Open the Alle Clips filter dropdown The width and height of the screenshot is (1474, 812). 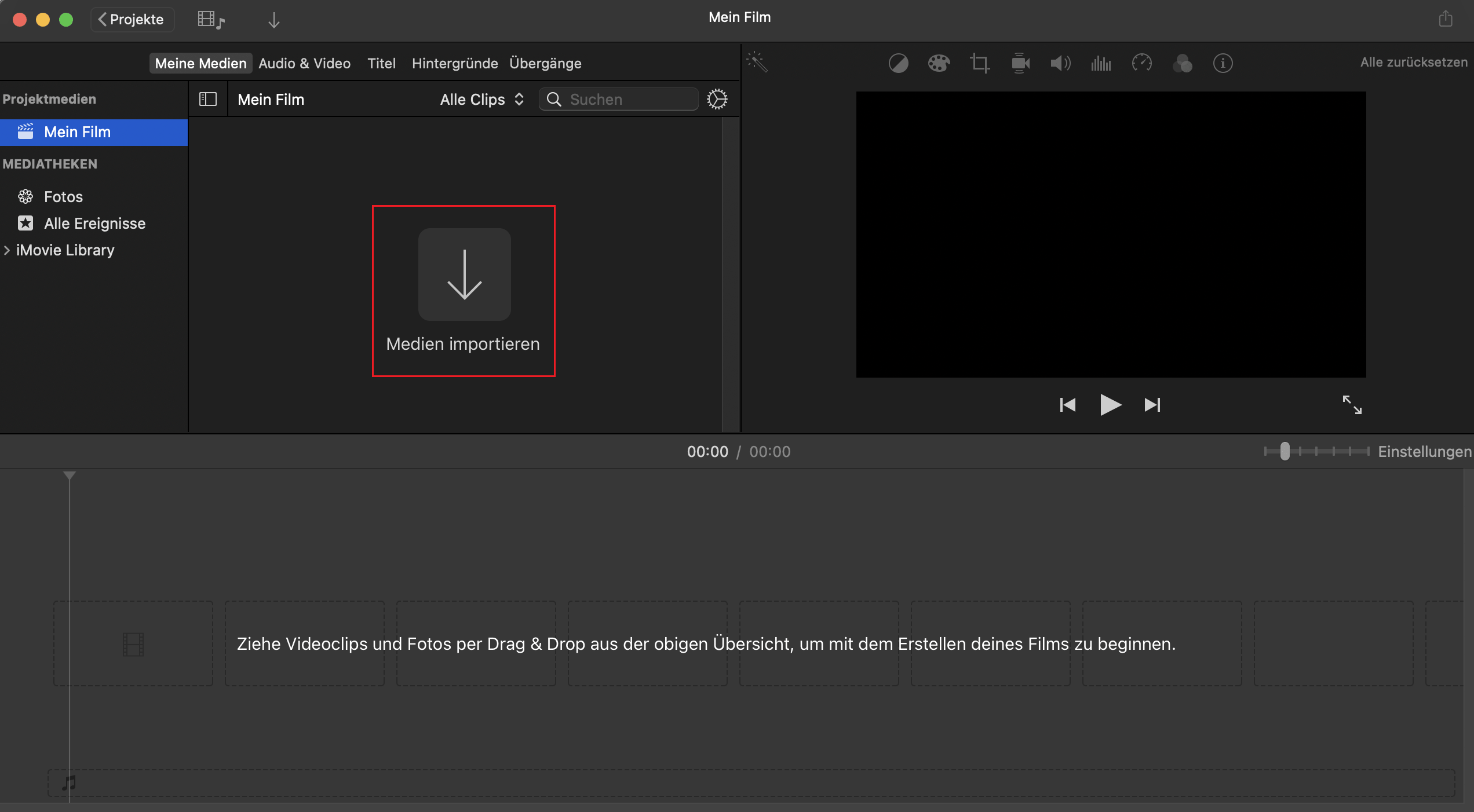point(481,100)
